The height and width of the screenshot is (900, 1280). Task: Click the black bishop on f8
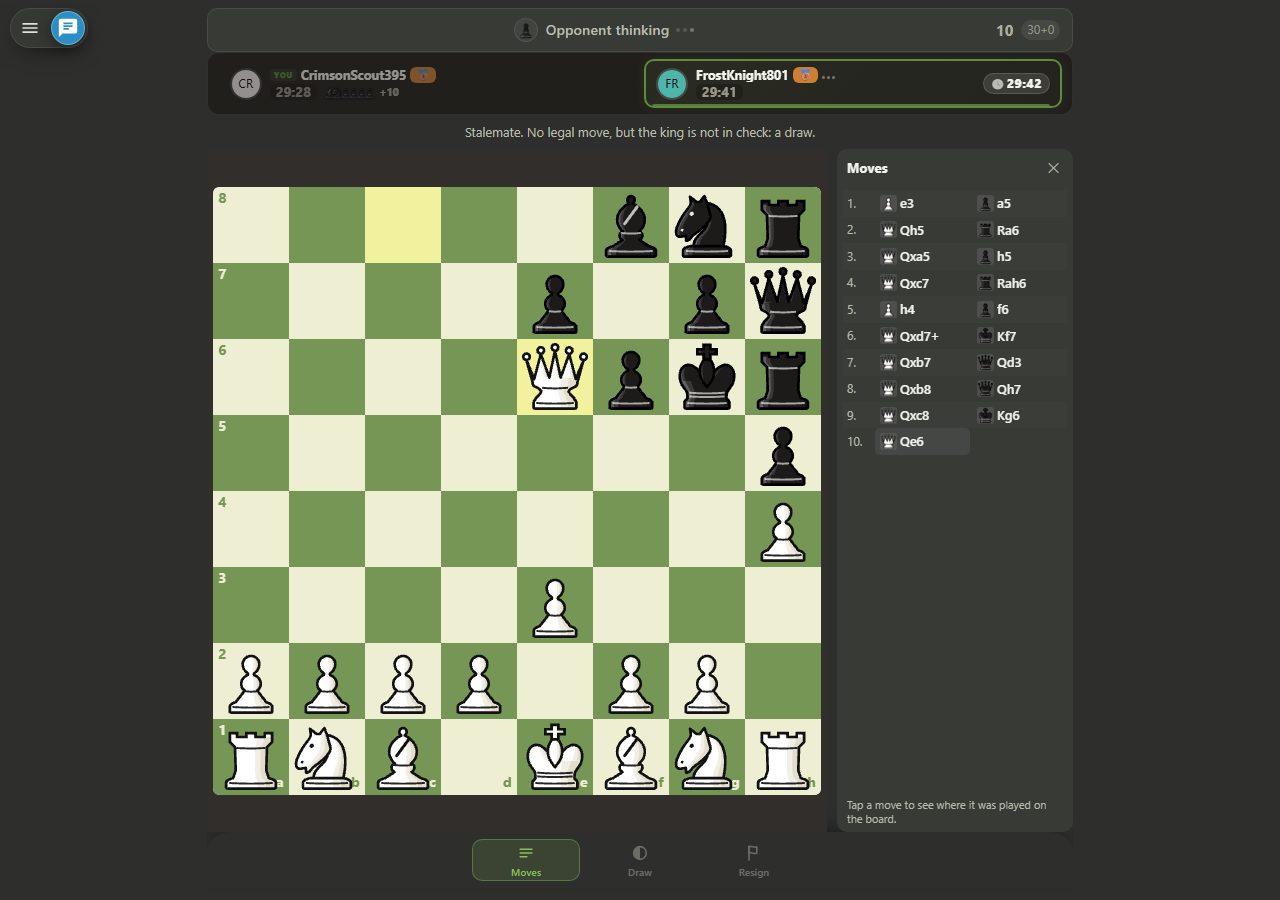631,225
